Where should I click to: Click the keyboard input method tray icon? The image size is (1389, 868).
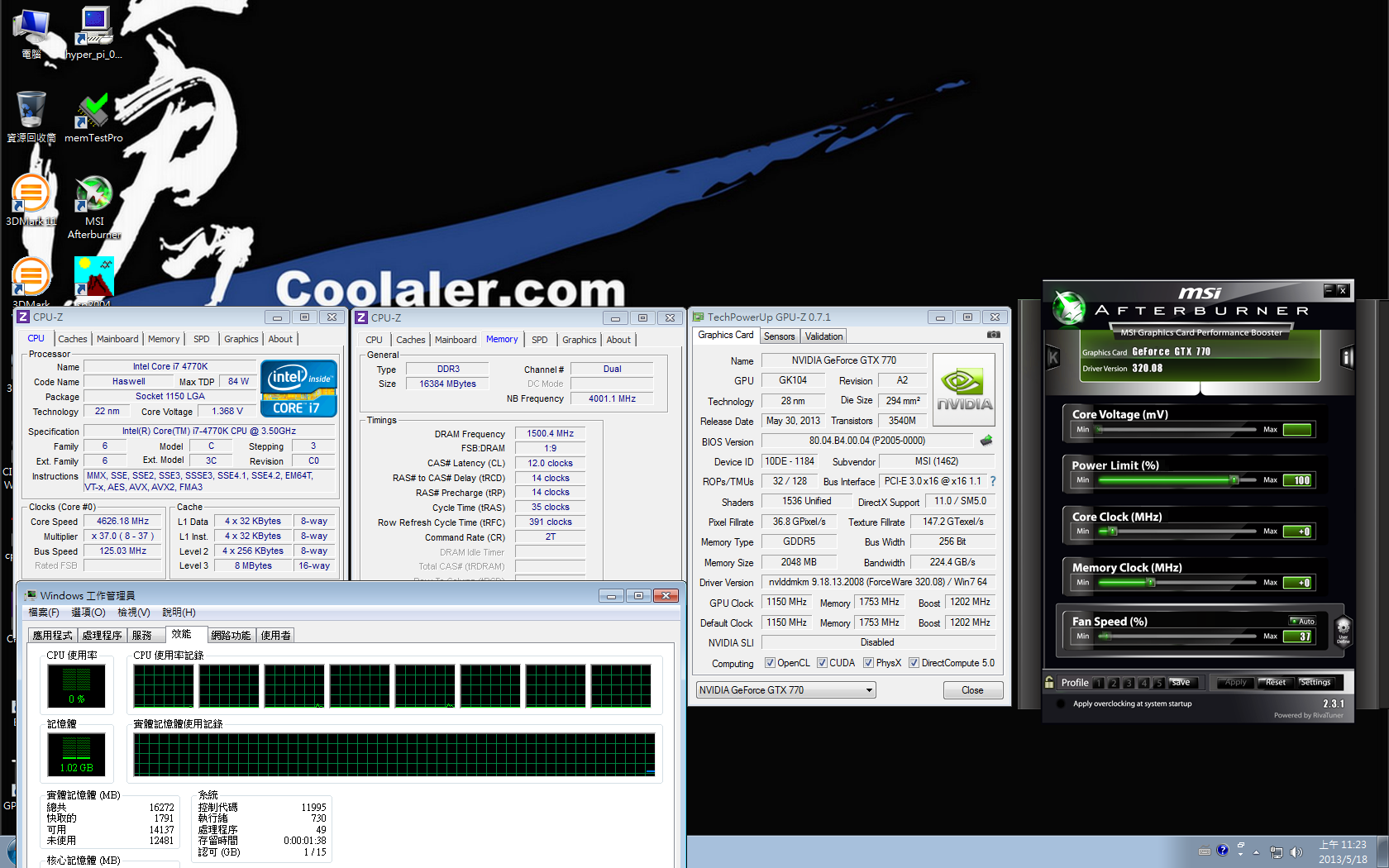[x=1204, y=851]
